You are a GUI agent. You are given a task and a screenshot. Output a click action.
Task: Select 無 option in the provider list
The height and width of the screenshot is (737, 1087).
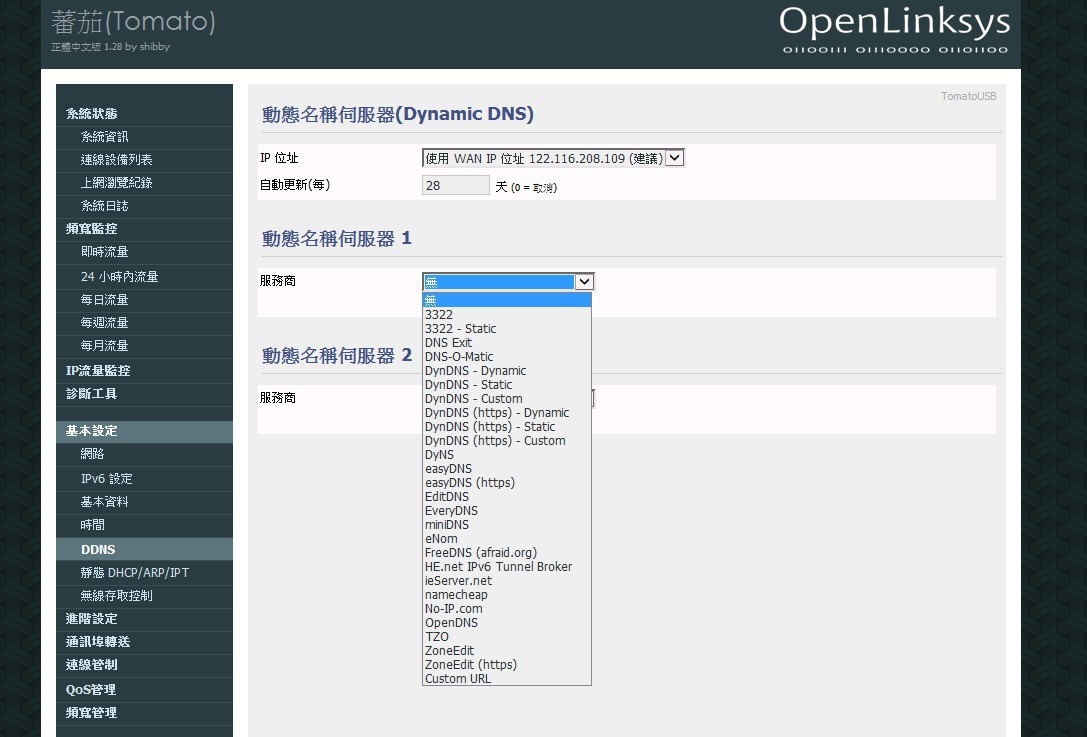tap(507, 300)
